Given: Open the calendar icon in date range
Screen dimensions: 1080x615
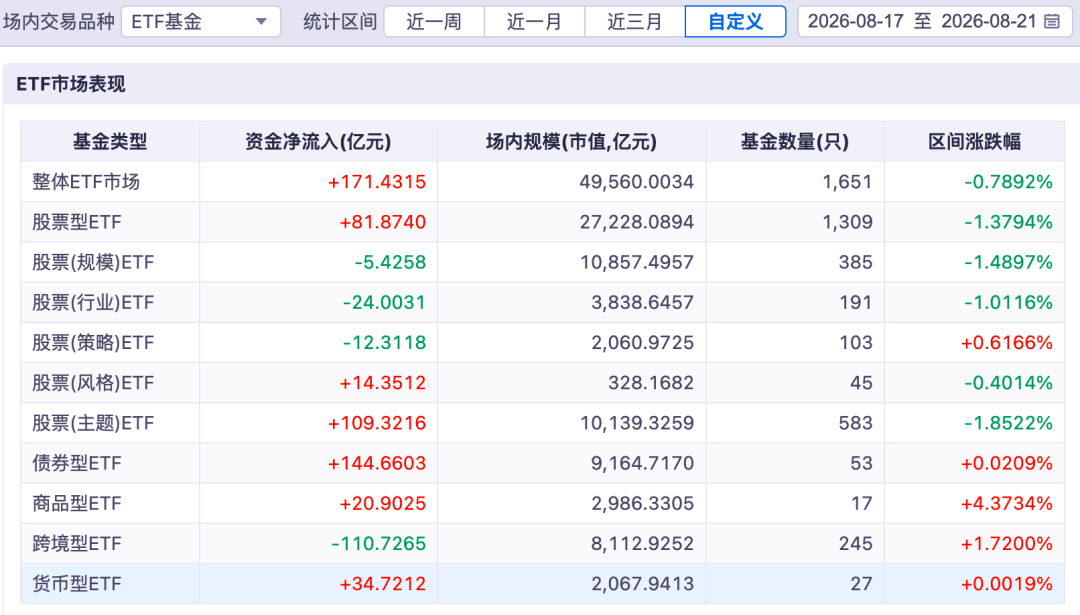Looking at the screenshot, I should 1052,21.
